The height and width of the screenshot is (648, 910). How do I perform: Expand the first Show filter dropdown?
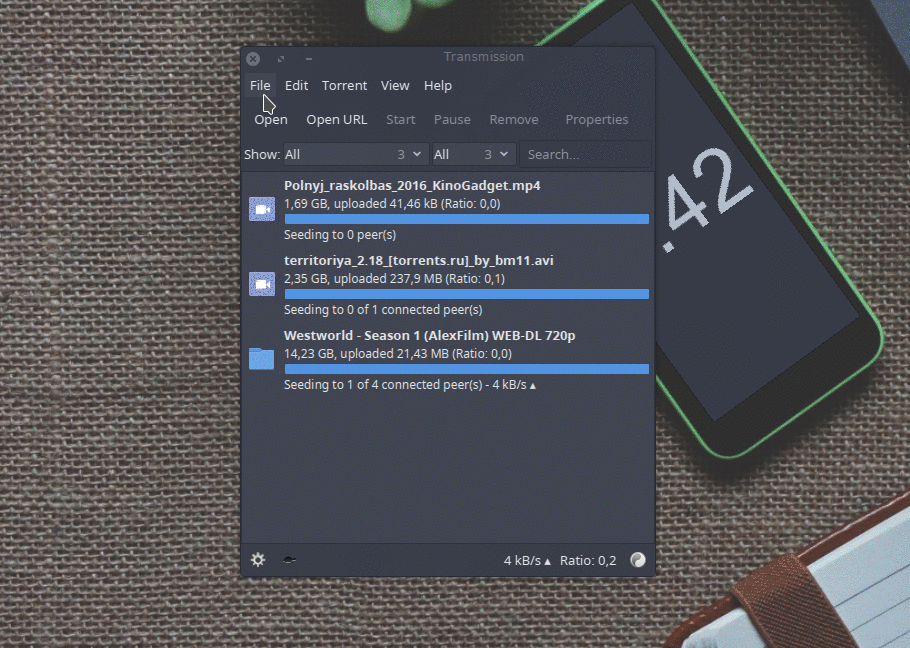point(356,154)
